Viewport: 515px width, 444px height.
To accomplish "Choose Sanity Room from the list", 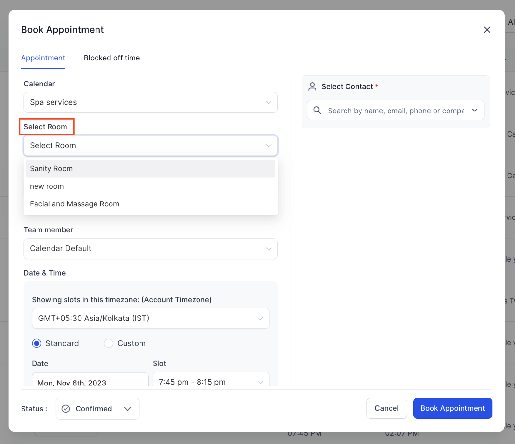I will [150, 168].
